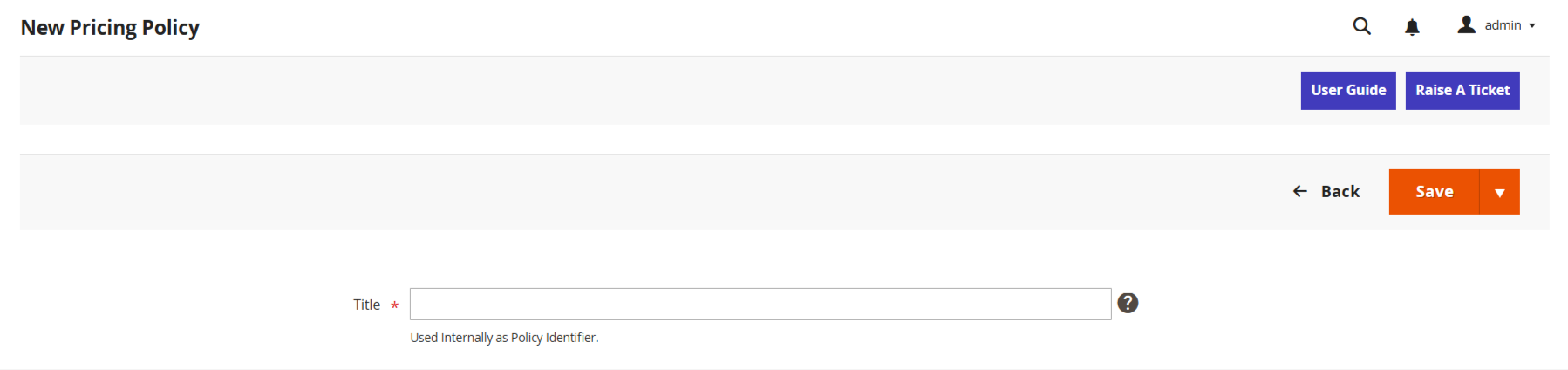Open the Save options dropdown arrow

click(x=1499, y=192)
